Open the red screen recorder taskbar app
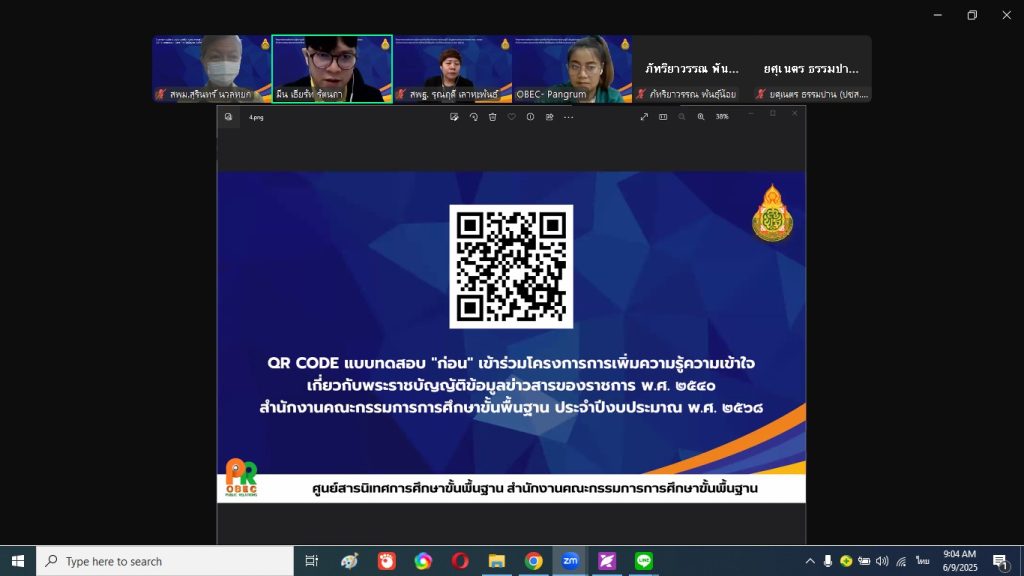 (x=387, y=561)
